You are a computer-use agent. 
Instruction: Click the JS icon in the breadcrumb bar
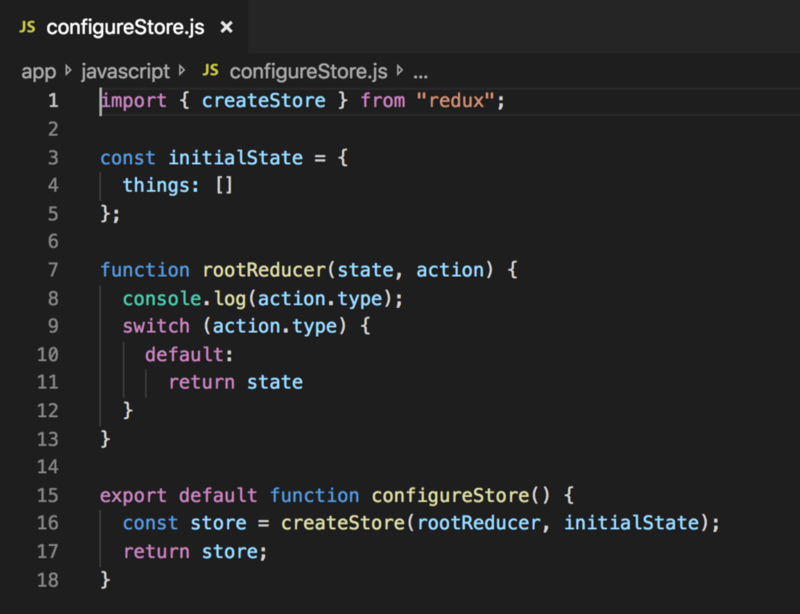(x=210, y=72)
